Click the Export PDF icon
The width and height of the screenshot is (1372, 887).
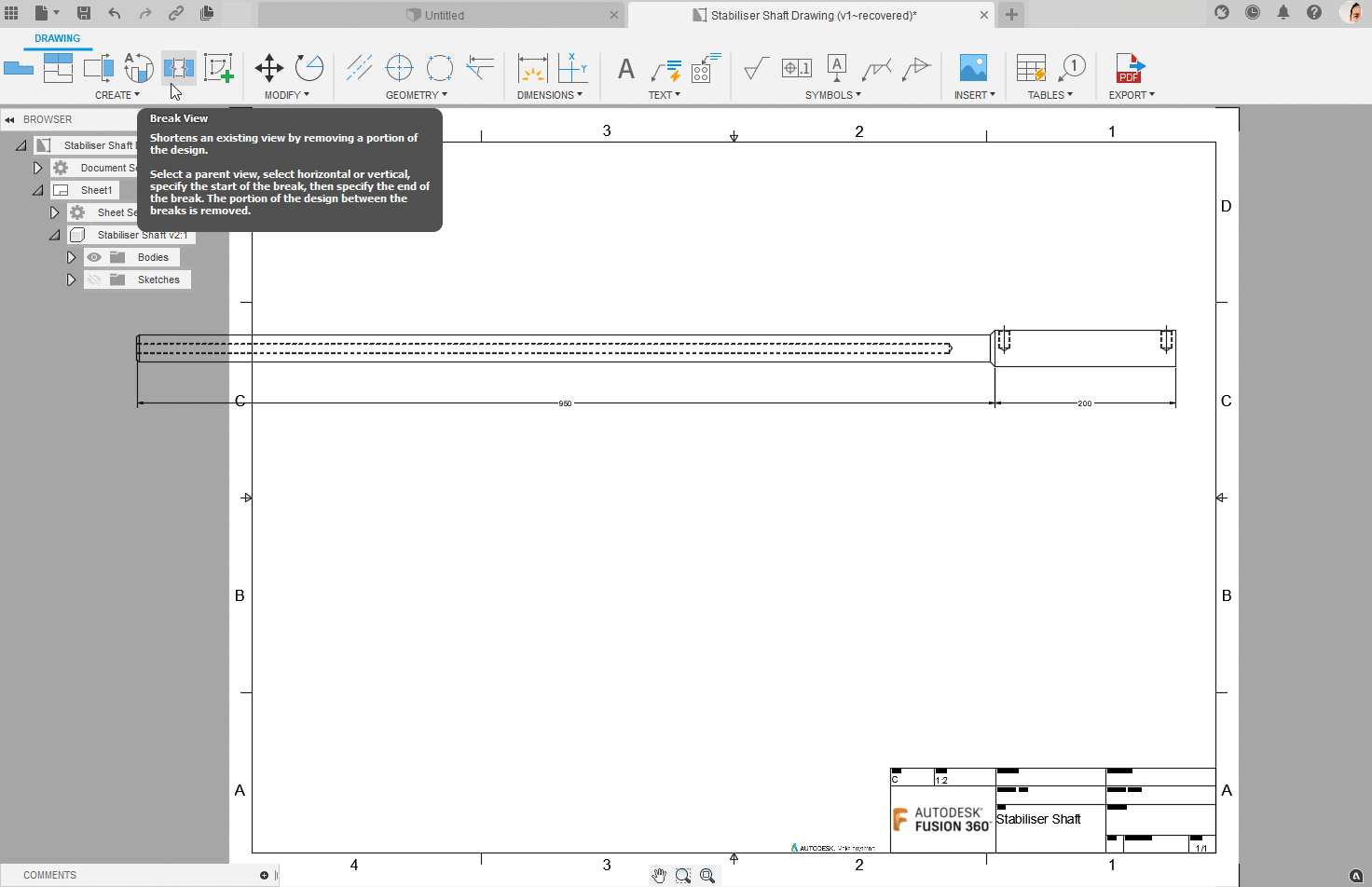1130,68
